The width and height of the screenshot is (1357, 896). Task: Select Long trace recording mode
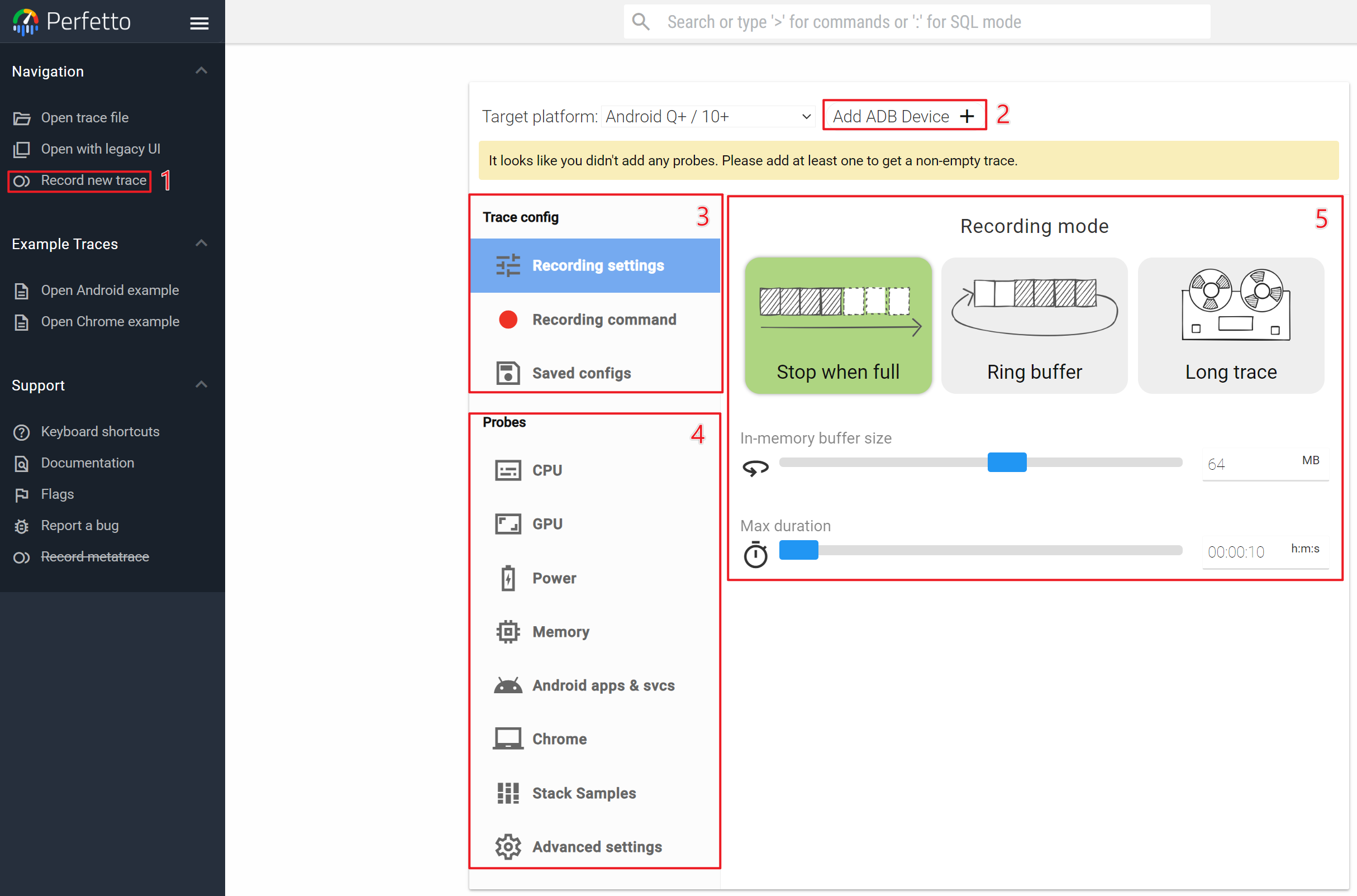1231,325
